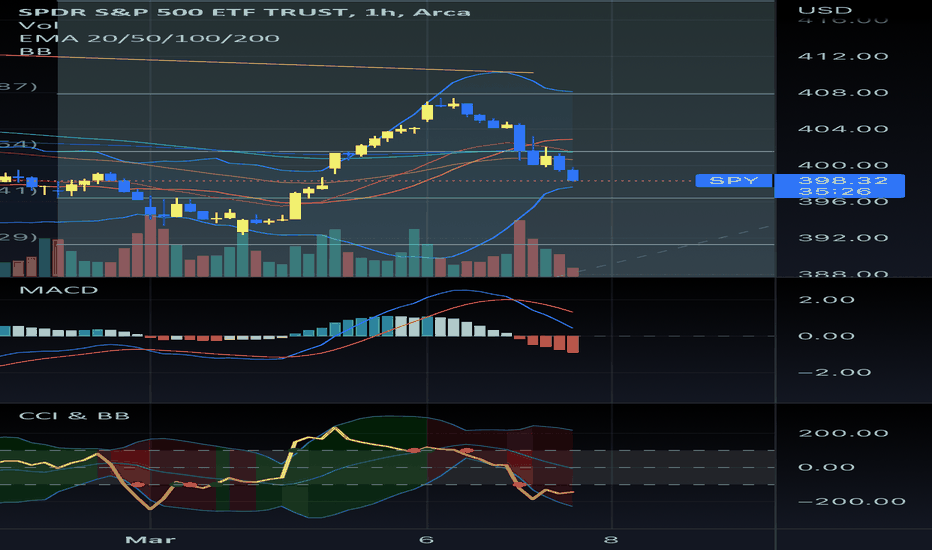Image resolution: width=932 pixels, height=550 pixels.
Task: Click the 412.00 price axis level
Action: [x=843, y=56]
